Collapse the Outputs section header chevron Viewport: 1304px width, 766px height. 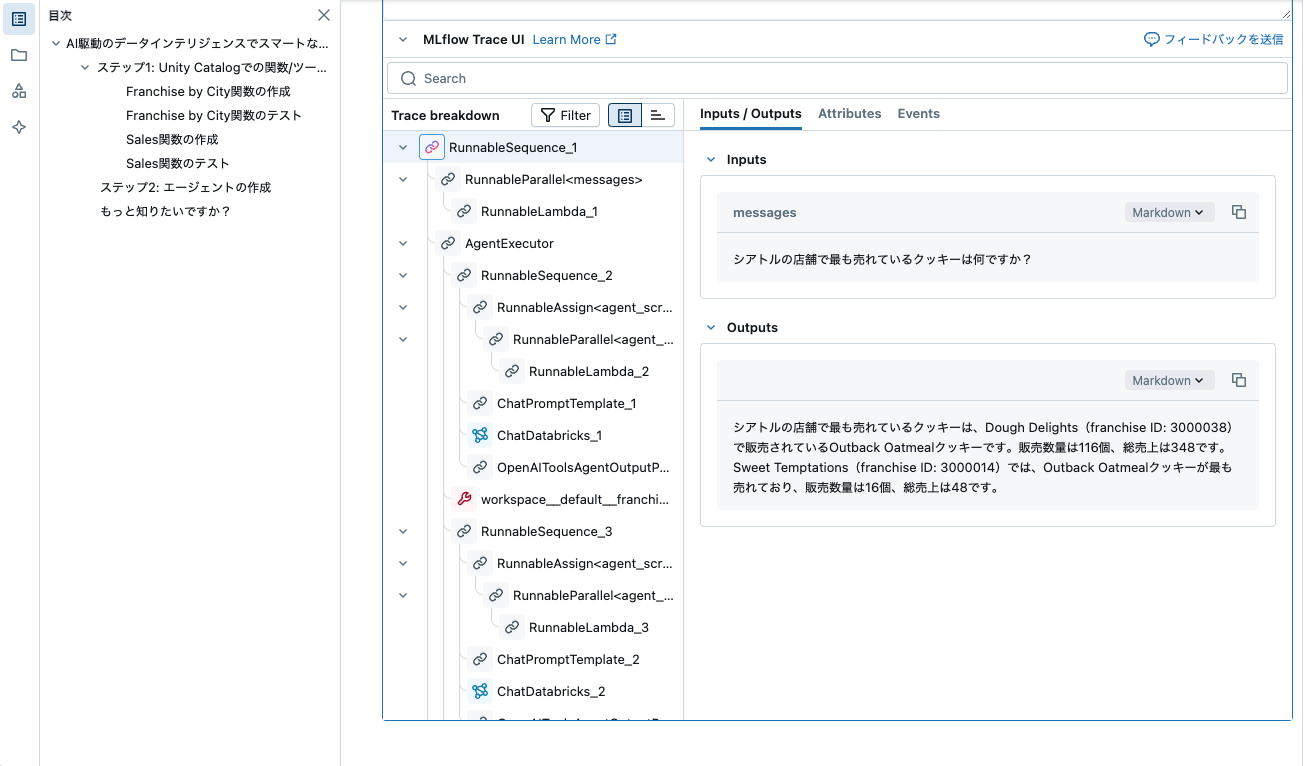coord(710,327)
